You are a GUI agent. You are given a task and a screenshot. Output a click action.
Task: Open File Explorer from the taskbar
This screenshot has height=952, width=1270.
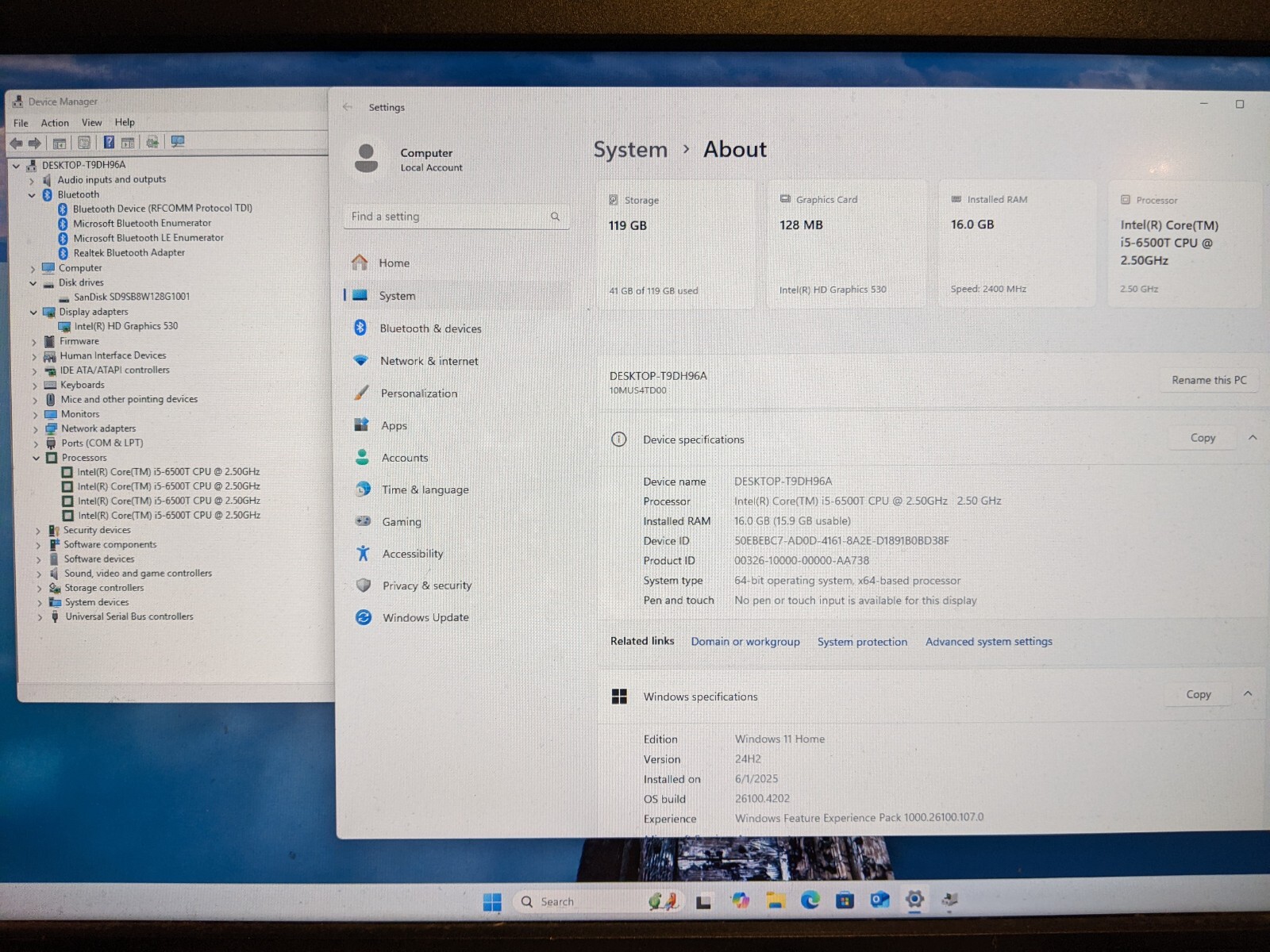775,900
